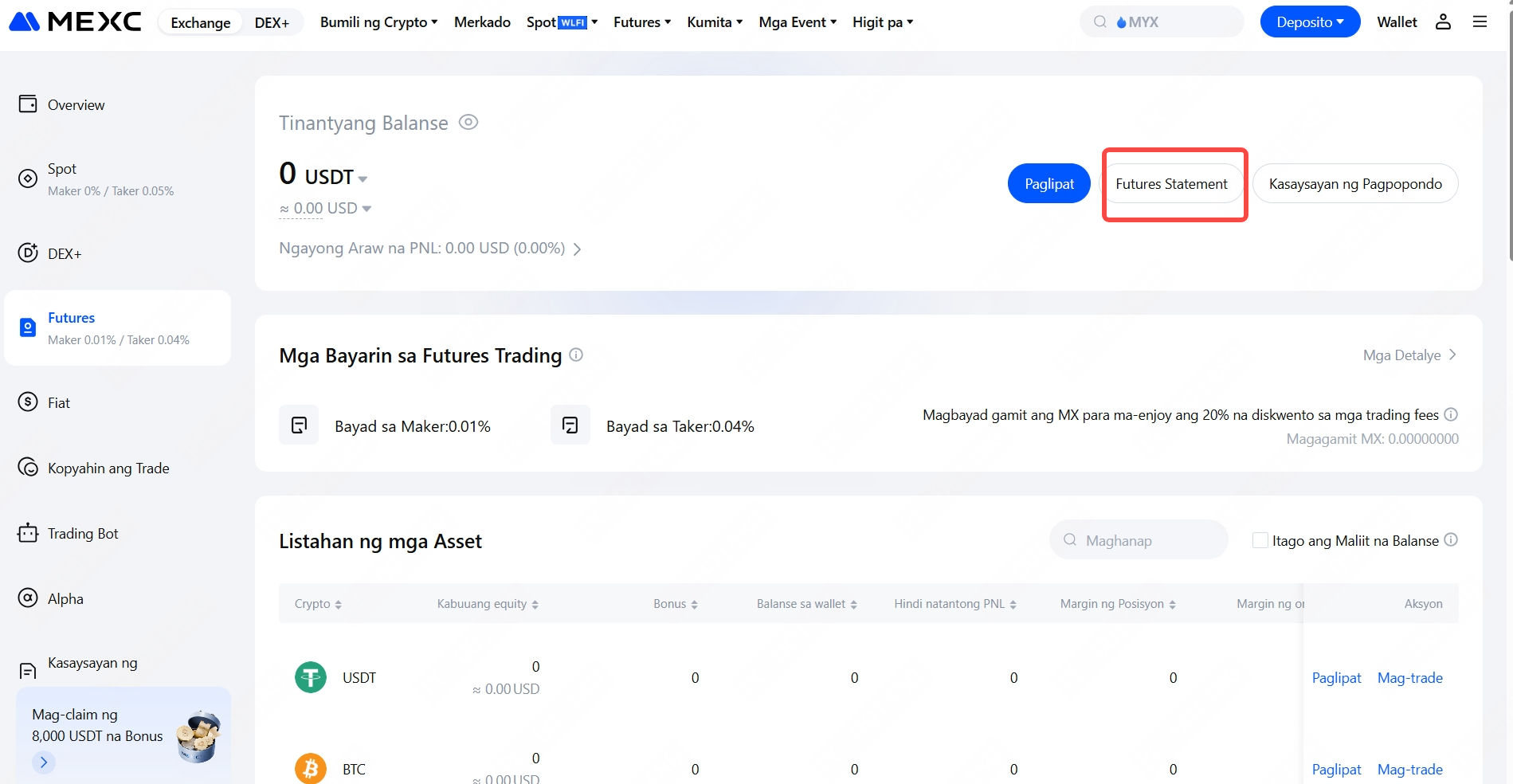Screen dimensions: 1513x784
Task: Open Wallet in the header
Action: click(x=1397, y=22)
